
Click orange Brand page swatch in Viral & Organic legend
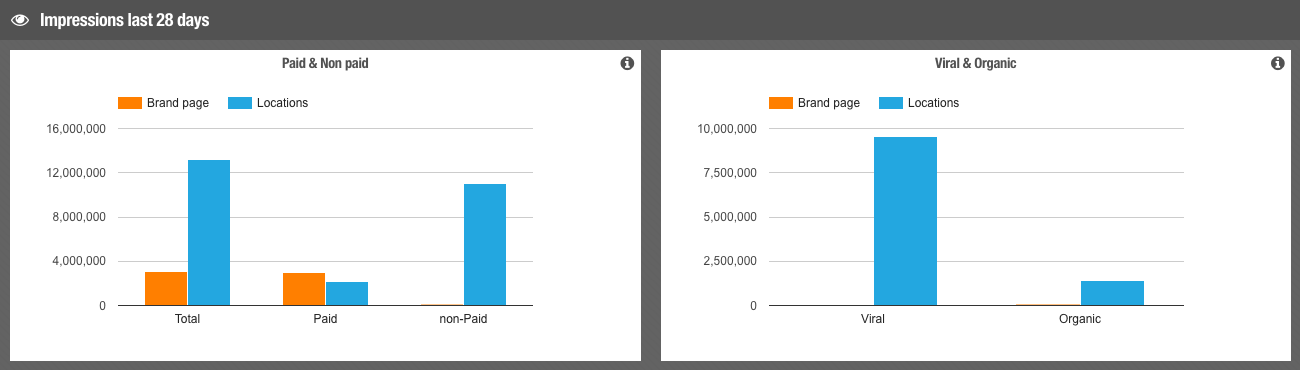point(781,103)
